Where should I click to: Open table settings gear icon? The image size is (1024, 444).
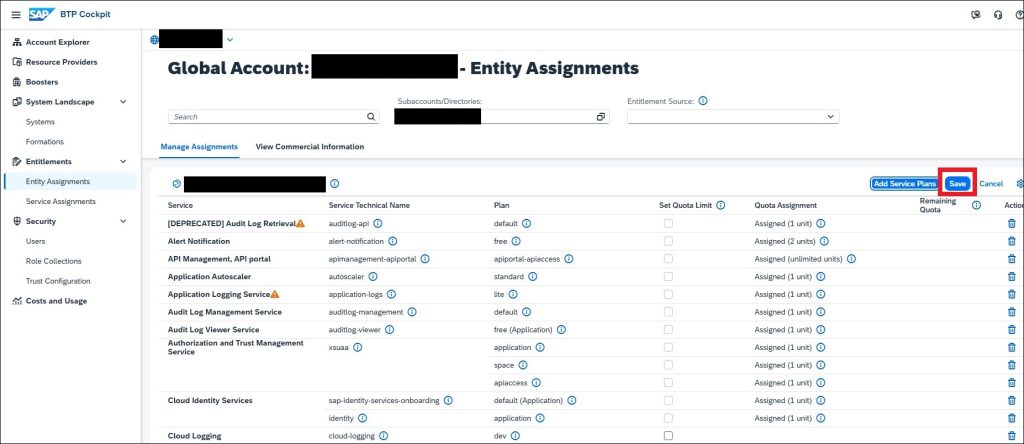1020,184
